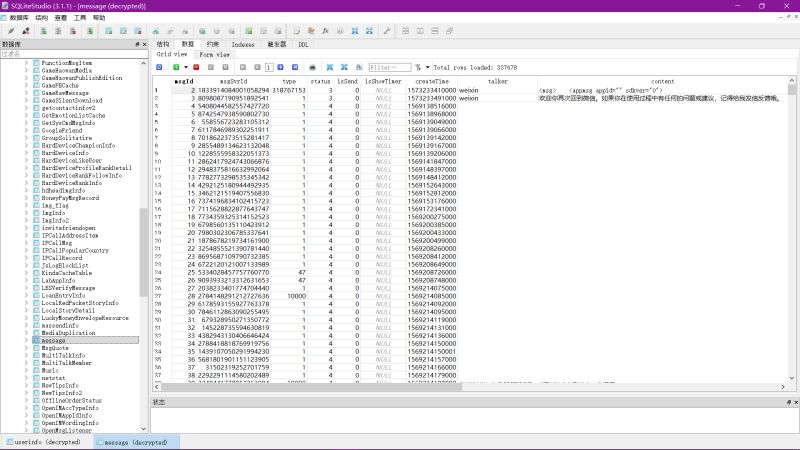
Task: Select the Grid view tab
Action: 172,54
